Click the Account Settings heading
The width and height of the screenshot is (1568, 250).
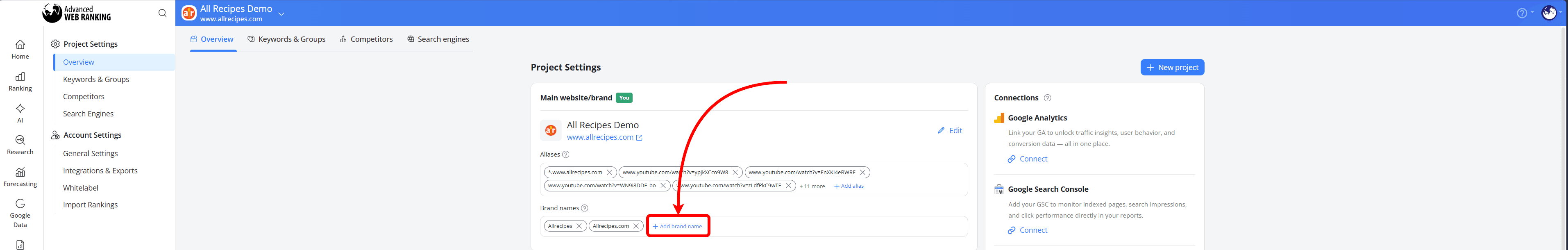point(93,135)
